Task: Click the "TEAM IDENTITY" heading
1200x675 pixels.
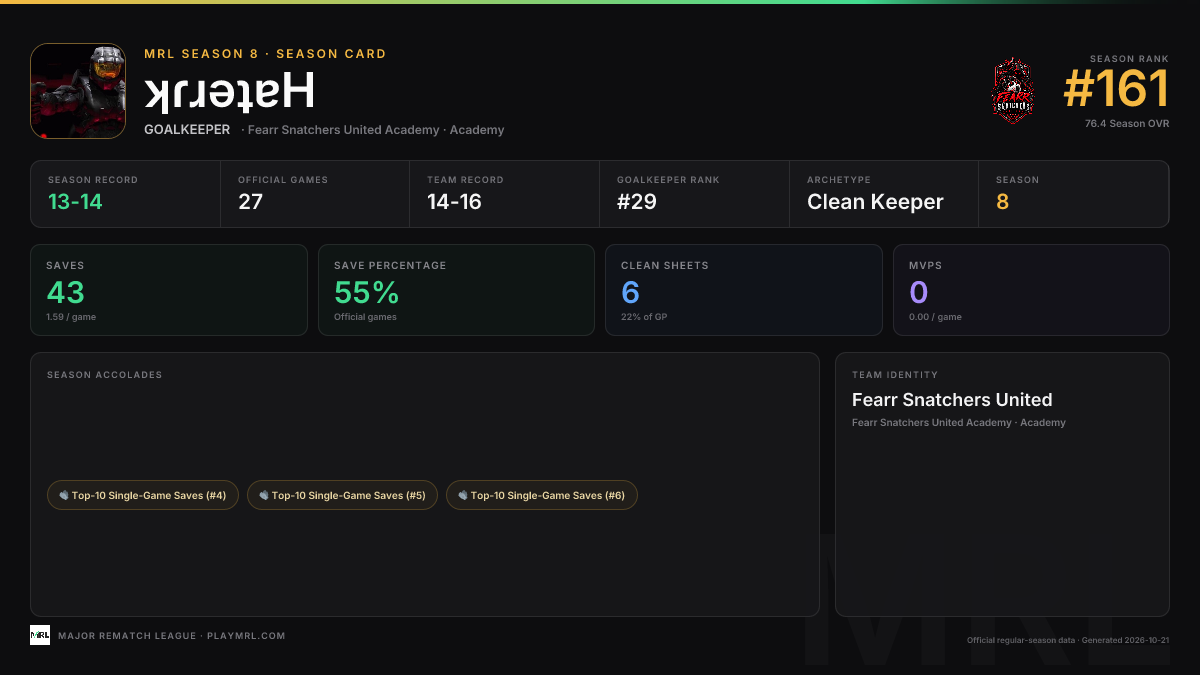Action: [x=895, y=375]
